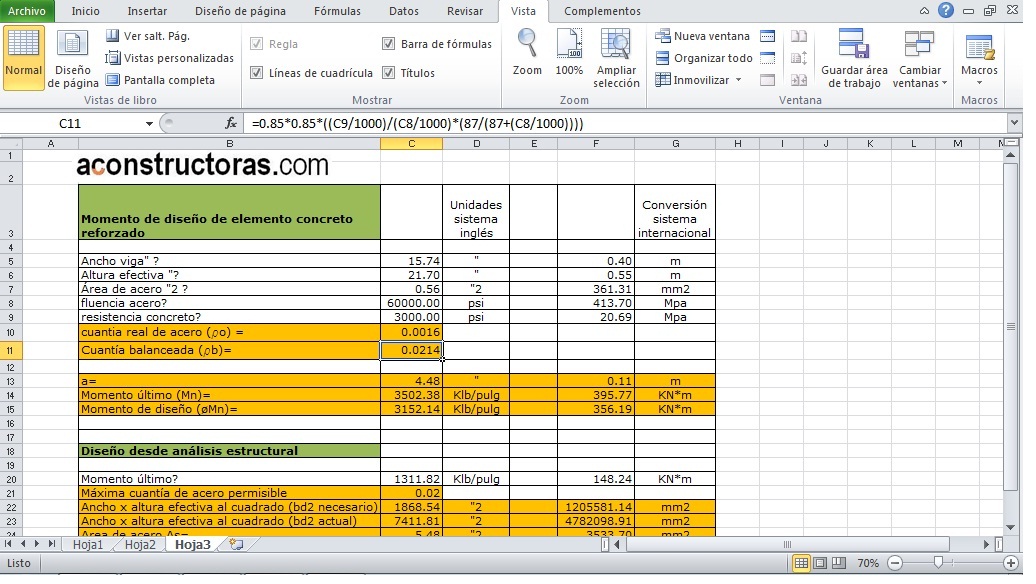1036x584 pixels.
Task: Toggle Barra de fórmulas checkbox
Action: point(388,44)
